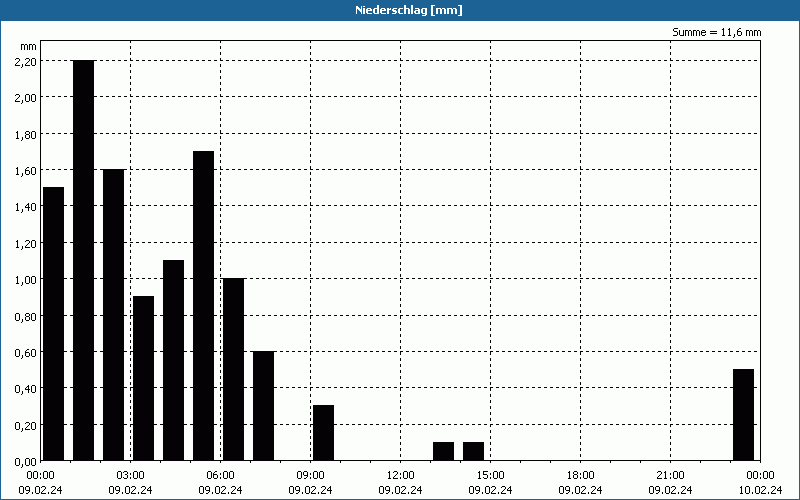Click the 0,80 y-axis label
Image resolution: width=800 pixels, height=500 pixels.
coord(26,317)
